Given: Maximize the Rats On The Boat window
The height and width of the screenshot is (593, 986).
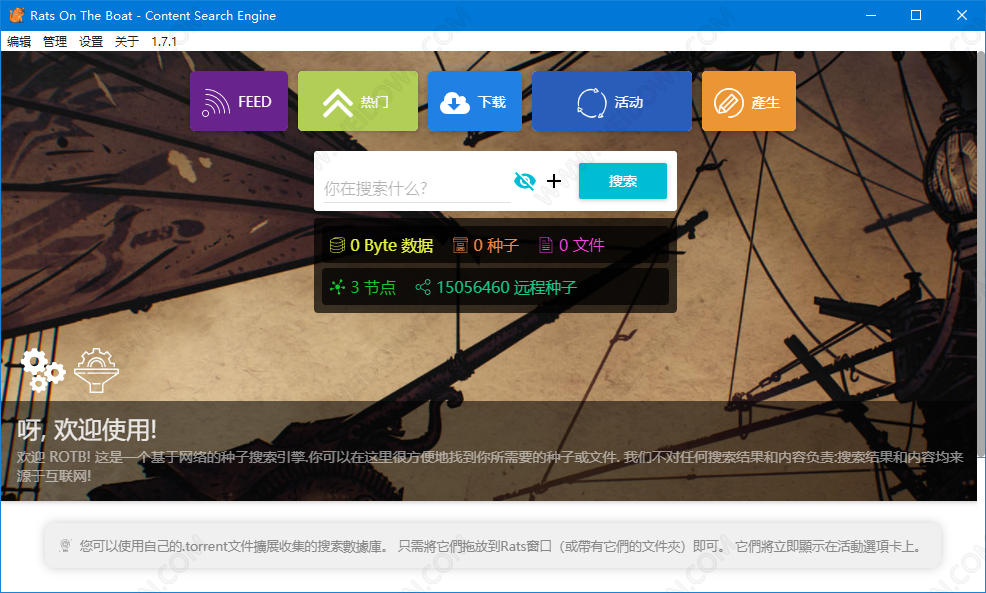Looking at the screenshot, I should tap(916, 15).
